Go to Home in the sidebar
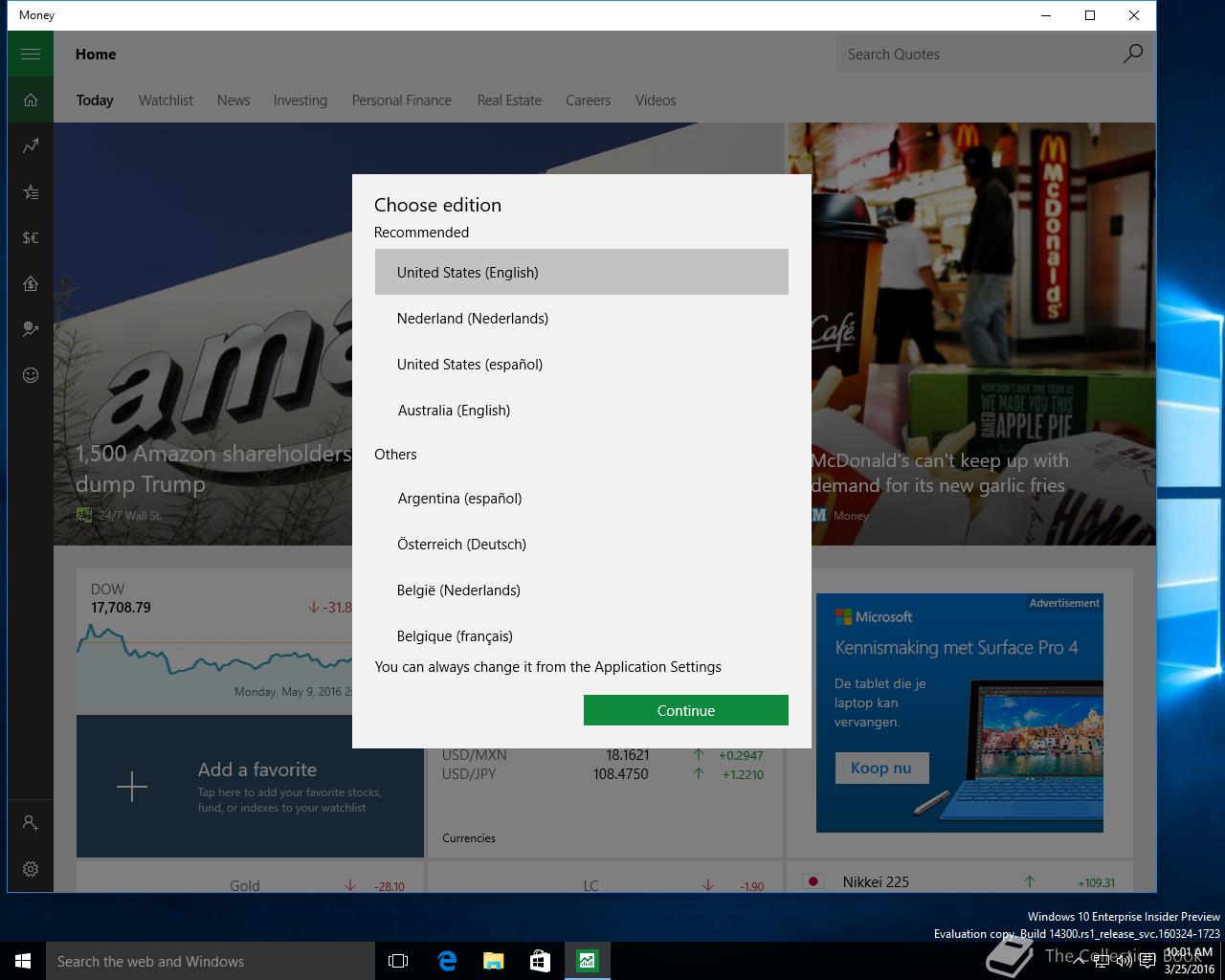This screenshot has width=1225, height=980. [x=31, y=100]
